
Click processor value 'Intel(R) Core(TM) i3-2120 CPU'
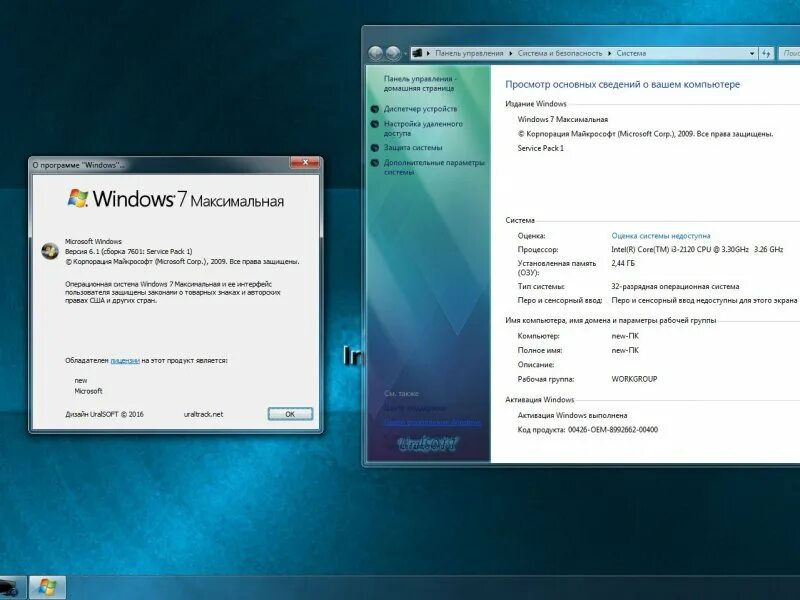pos(697,249)
